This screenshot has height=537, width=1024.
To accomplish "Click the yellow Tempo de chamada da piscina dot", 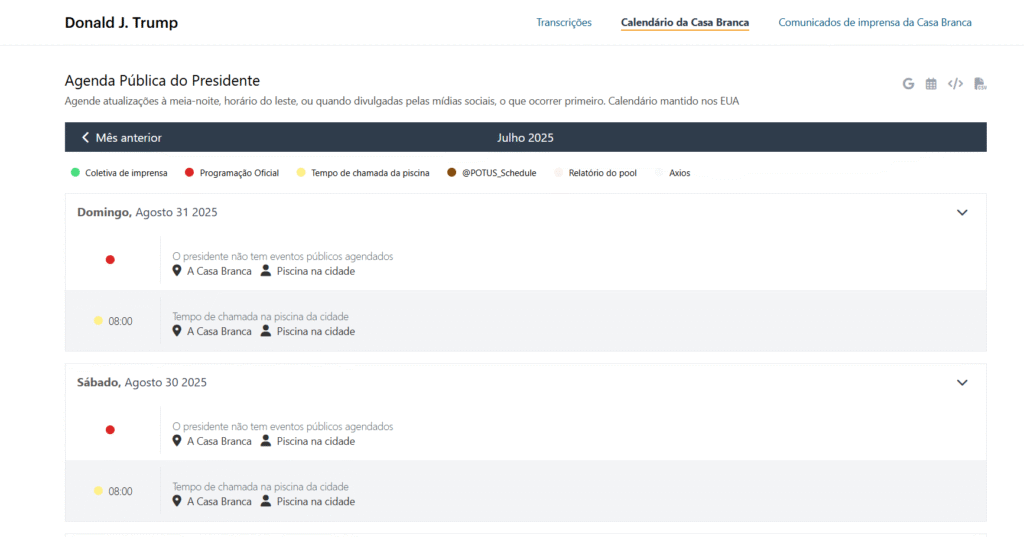I will coord(301,173).
